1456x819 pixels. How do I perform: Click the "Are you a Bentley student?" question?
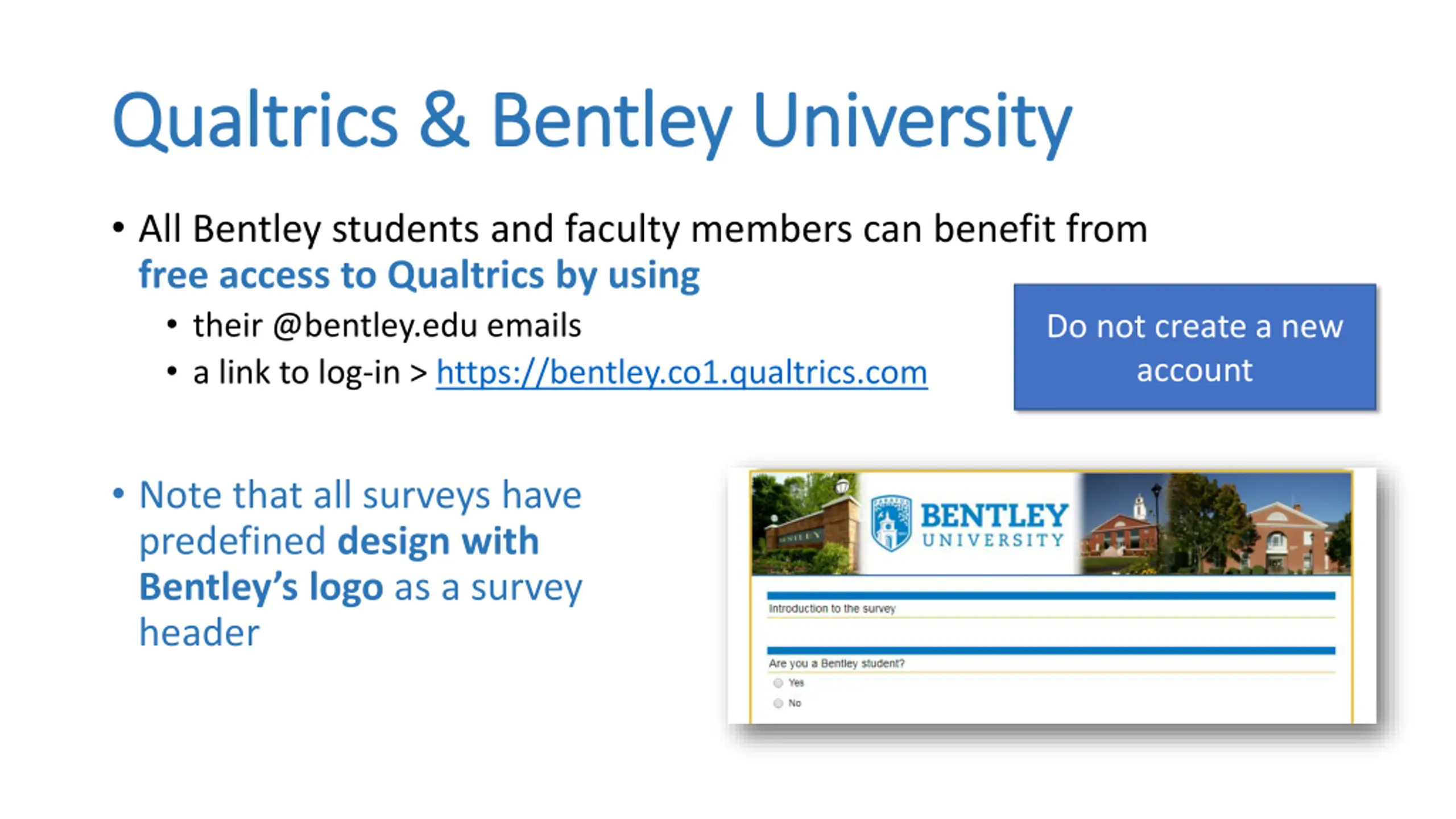pyautogui.click(x=837, y=663)
